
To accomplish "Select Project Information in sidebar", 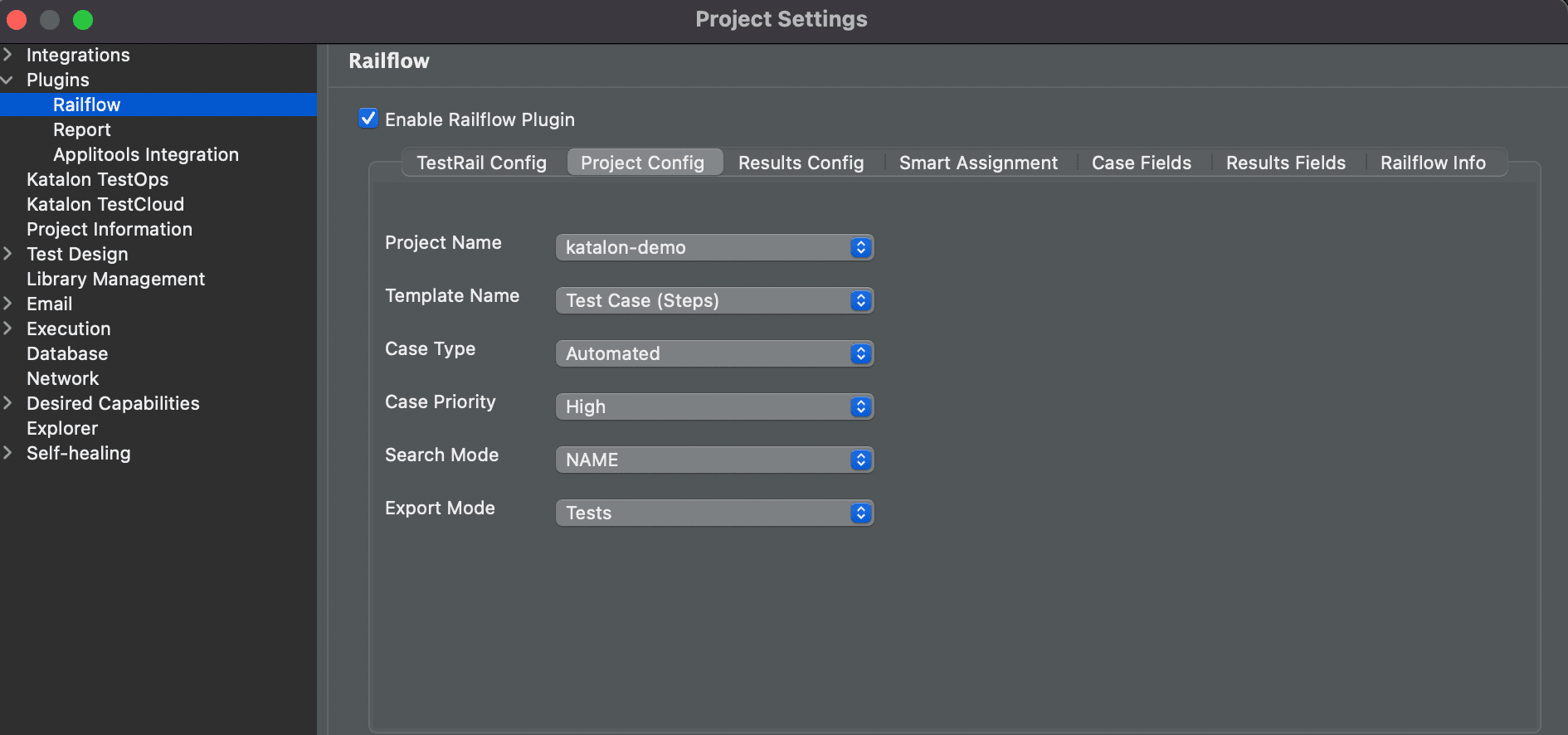I will 110,229.
